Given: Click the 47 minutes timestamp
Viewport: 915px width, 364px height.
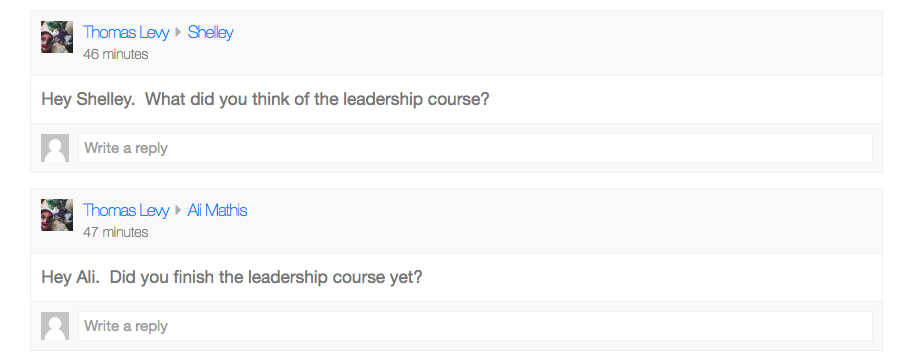Looking at the screenshot, I should (x=116, y=232).
